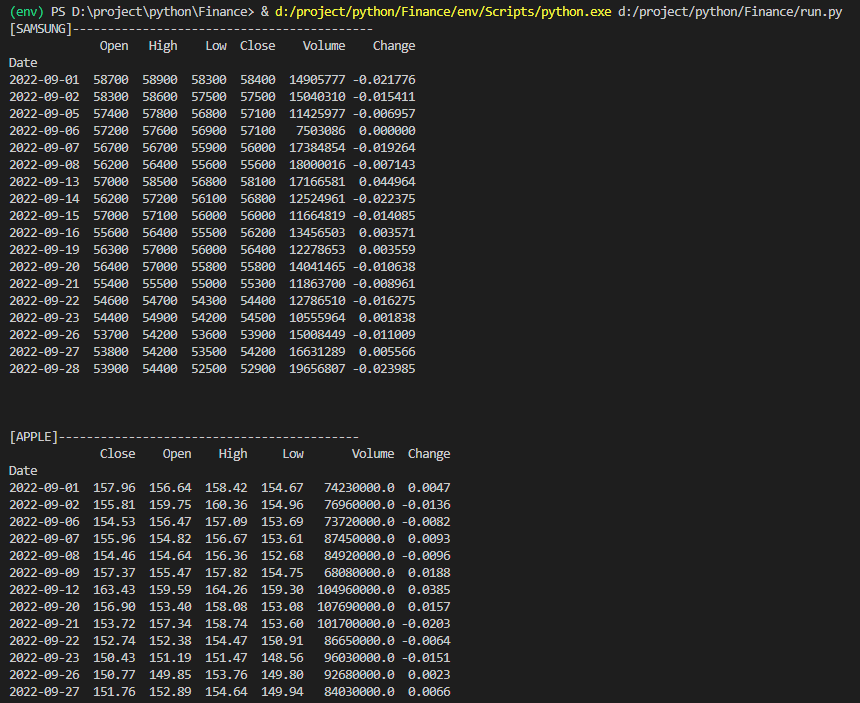
Task: Click the Samsung Volume column header
Action: pos(324,46)
